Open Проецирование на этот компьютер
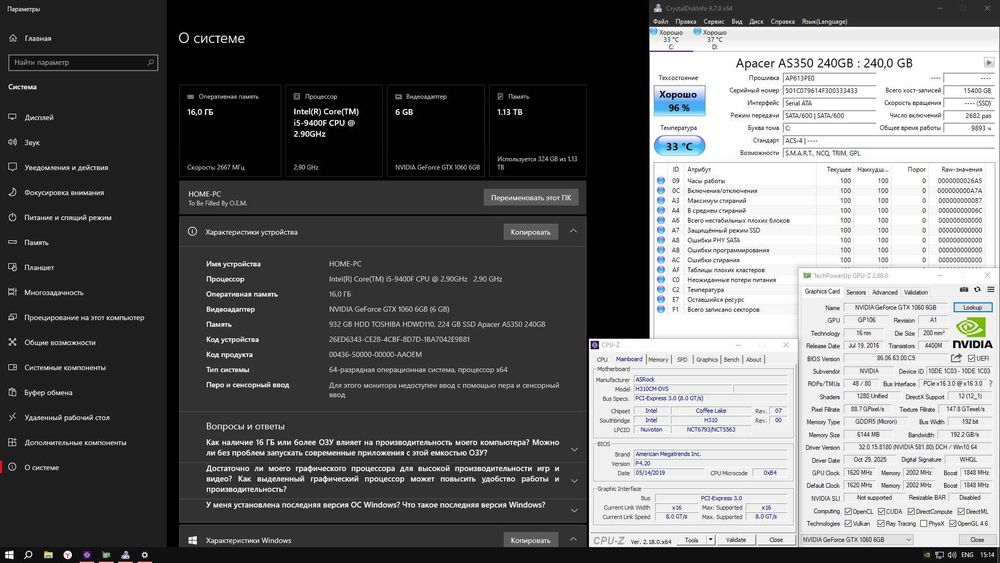The image size is (1000, 563). click(84, 317)
